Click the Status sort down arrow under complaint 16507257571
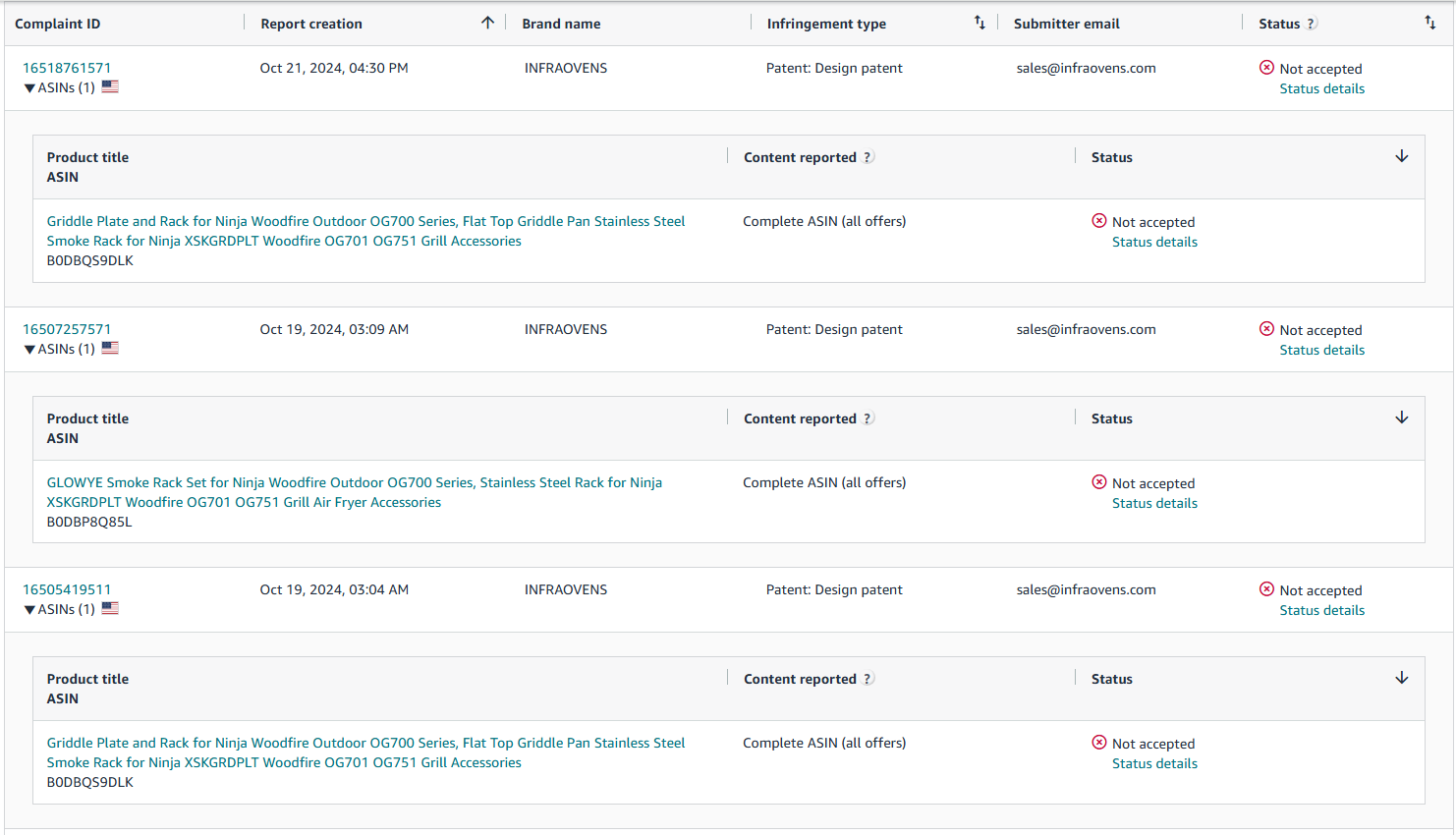Viewport: 1456px width, 835px height. [x=1402, y=418]
